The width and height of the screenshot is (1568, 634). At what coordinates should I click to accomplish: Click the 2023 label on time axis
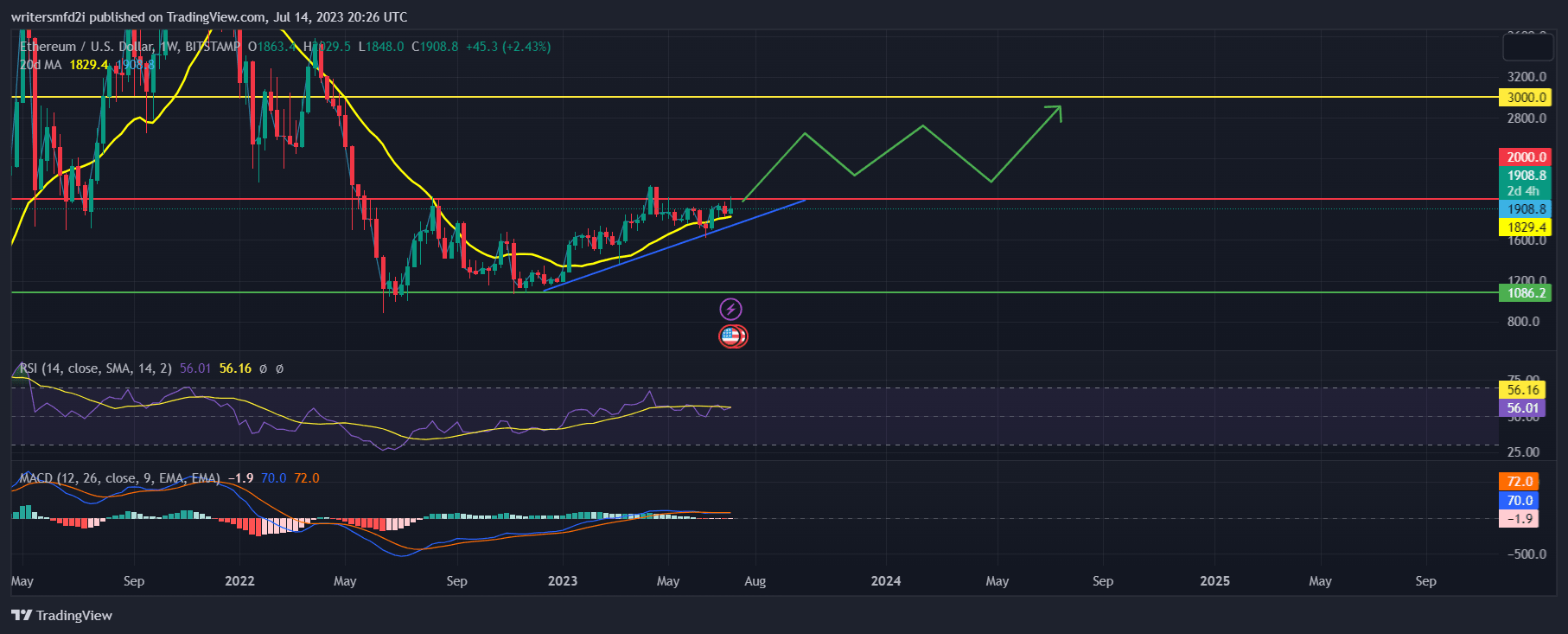563,581
